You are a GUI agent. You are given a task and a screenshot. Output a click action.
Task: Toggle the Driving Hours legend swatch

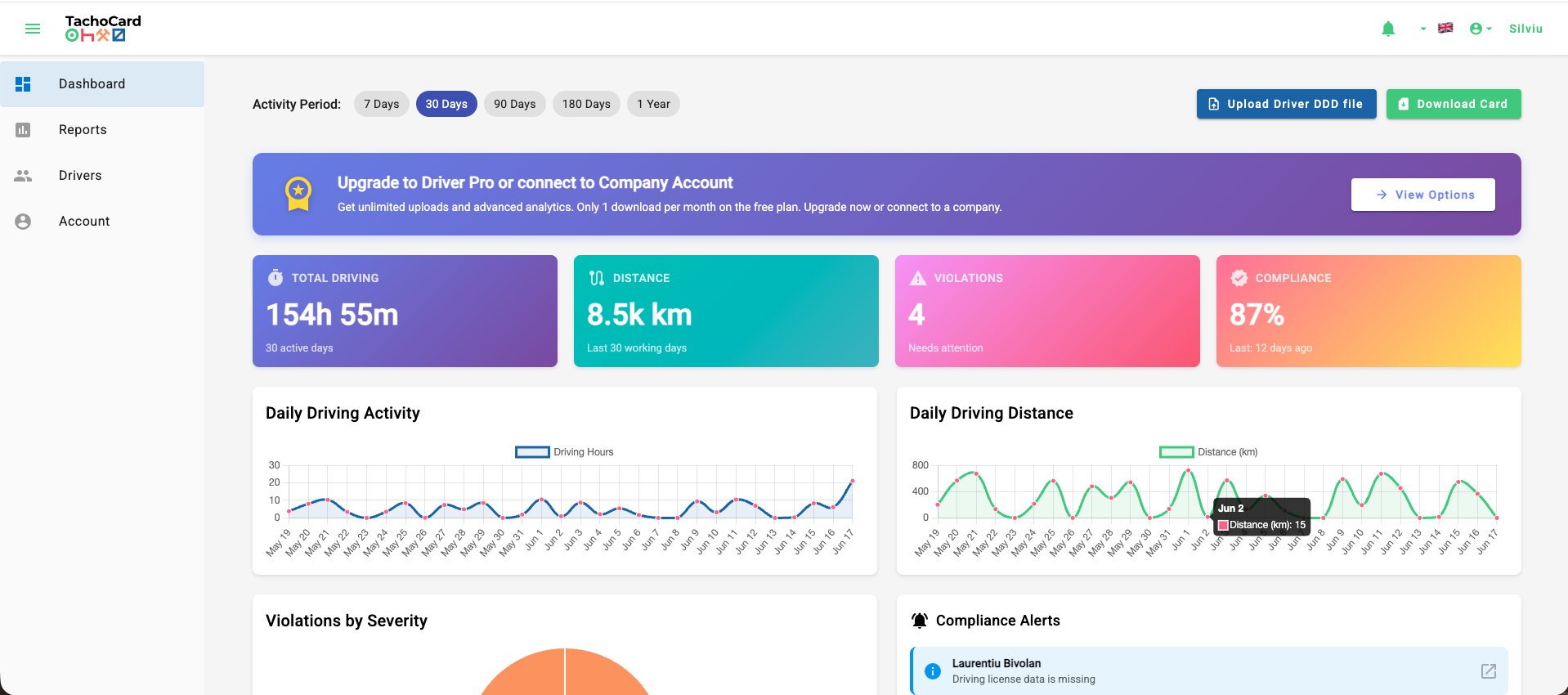point(532,452)
